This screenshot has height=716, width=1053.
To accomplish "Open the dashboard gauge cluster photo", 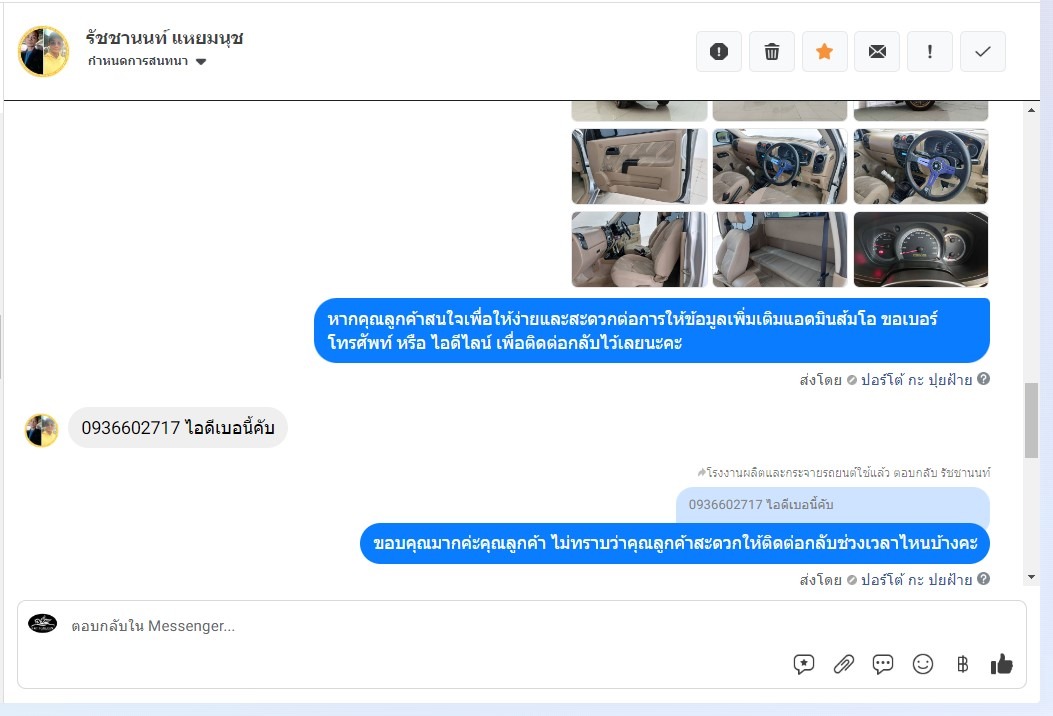I will click(921, 249).
